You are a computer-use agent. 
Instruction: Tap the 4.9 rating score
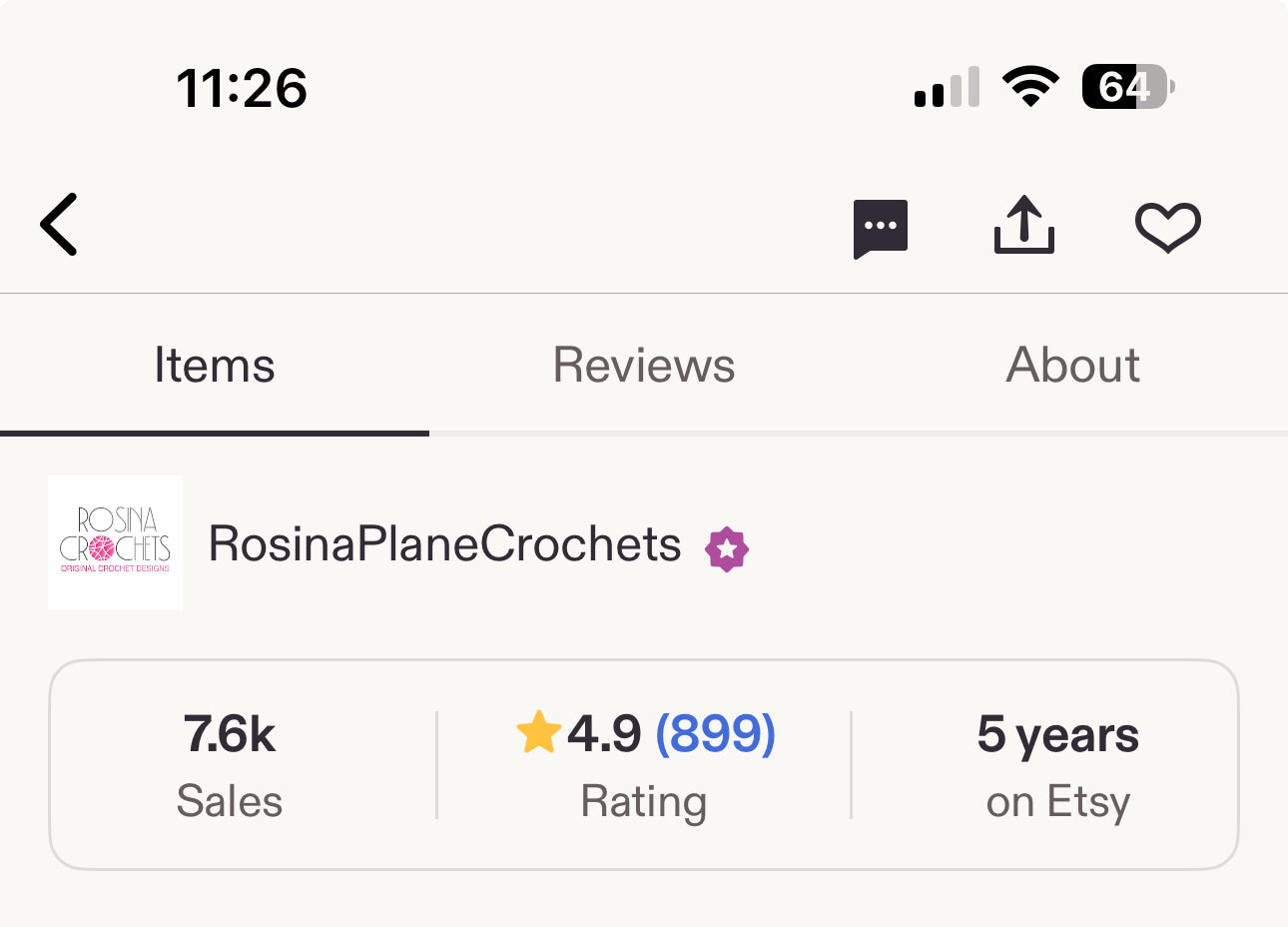(604, 735)
